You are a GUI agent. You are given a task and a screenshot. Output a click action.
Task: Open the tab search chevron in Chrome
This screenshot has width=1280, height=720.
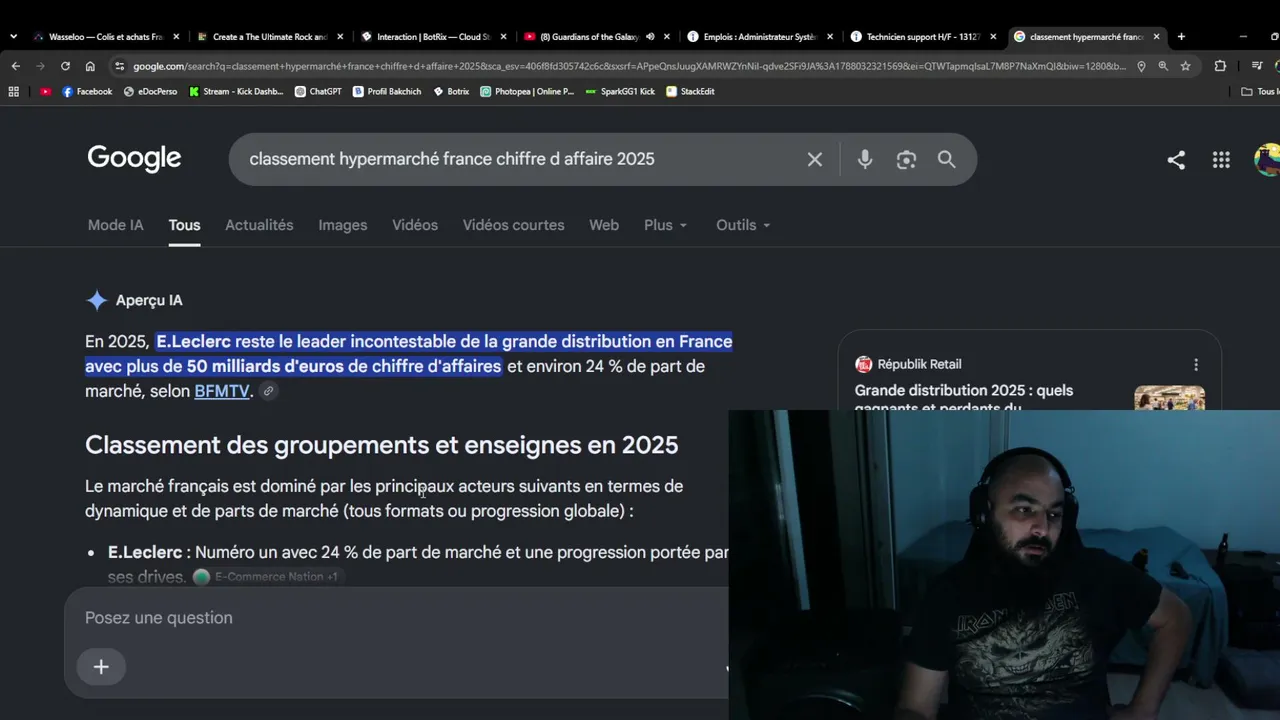click(x=13, y=37)
